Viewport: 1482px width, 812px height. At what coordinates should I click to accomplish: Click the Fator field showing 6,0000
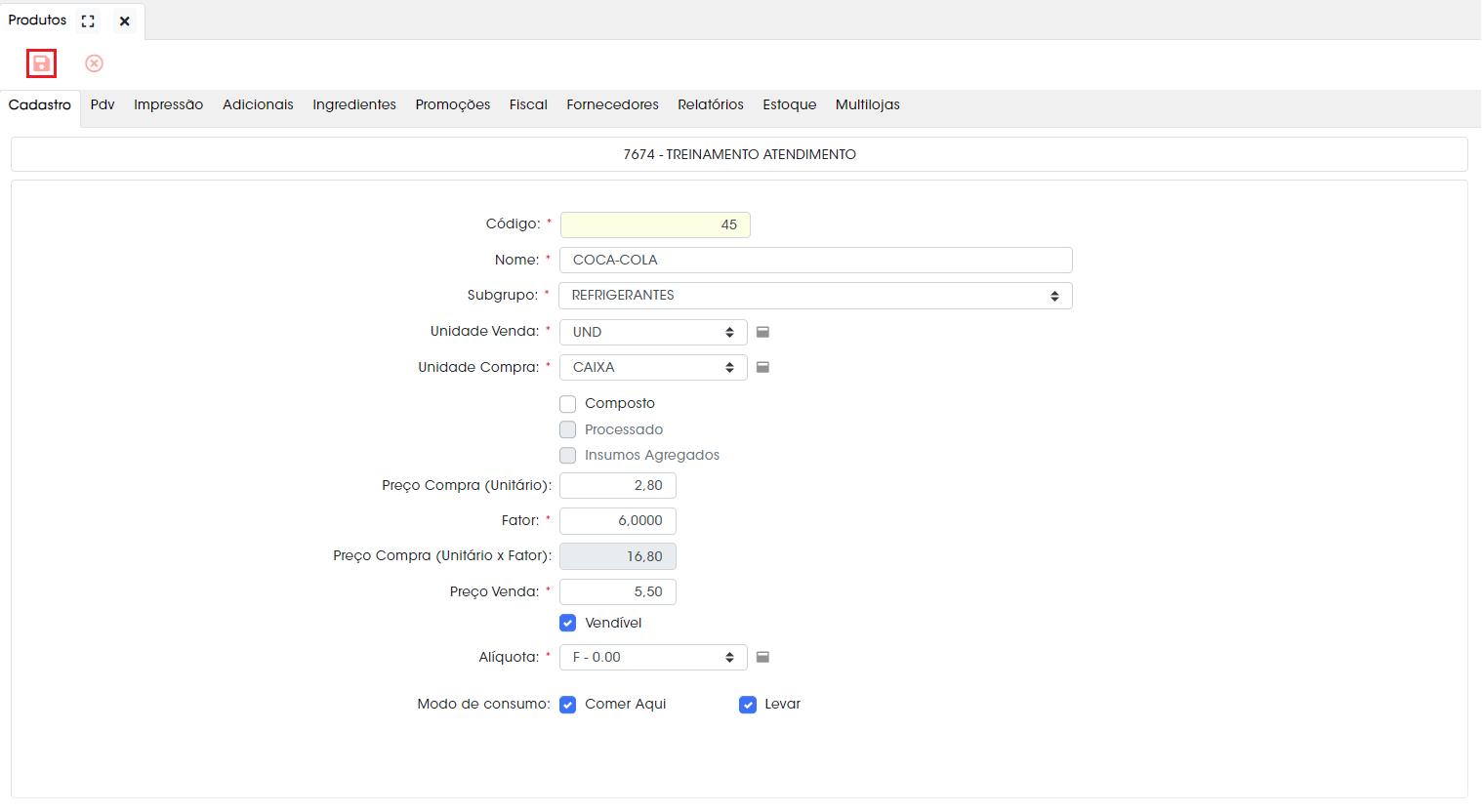click(618, 520)
